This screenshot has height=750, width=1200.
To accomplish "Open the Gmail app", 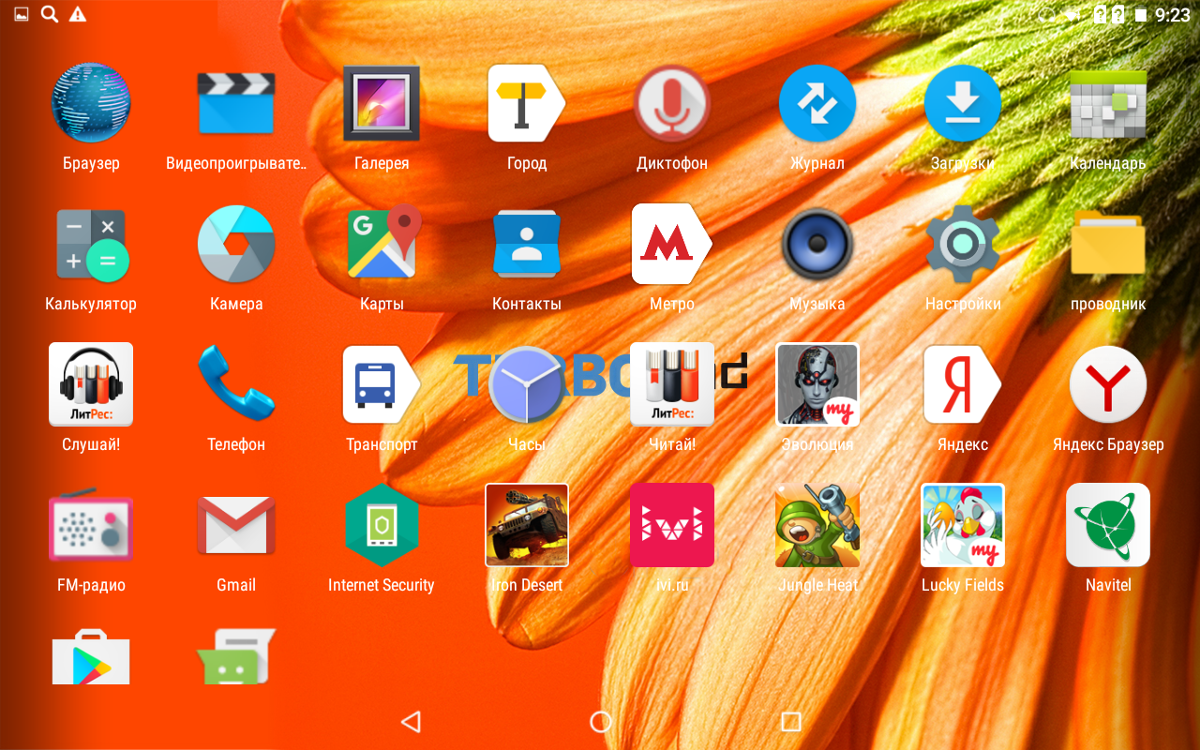I will click(x=236, y=528).
